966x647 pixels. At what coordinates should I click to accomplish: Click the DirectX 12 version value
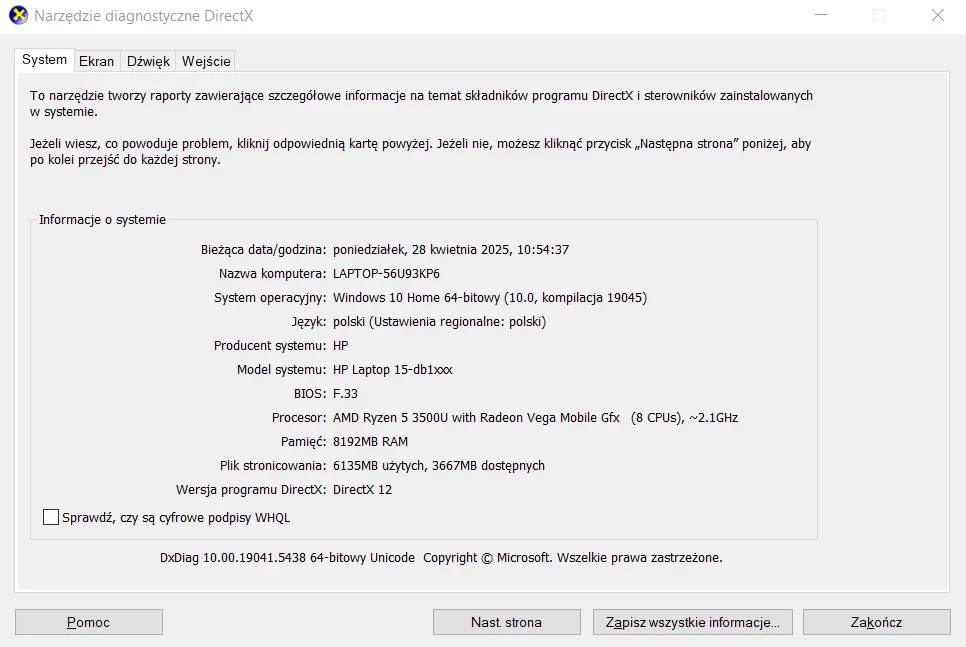coord(362,490)
